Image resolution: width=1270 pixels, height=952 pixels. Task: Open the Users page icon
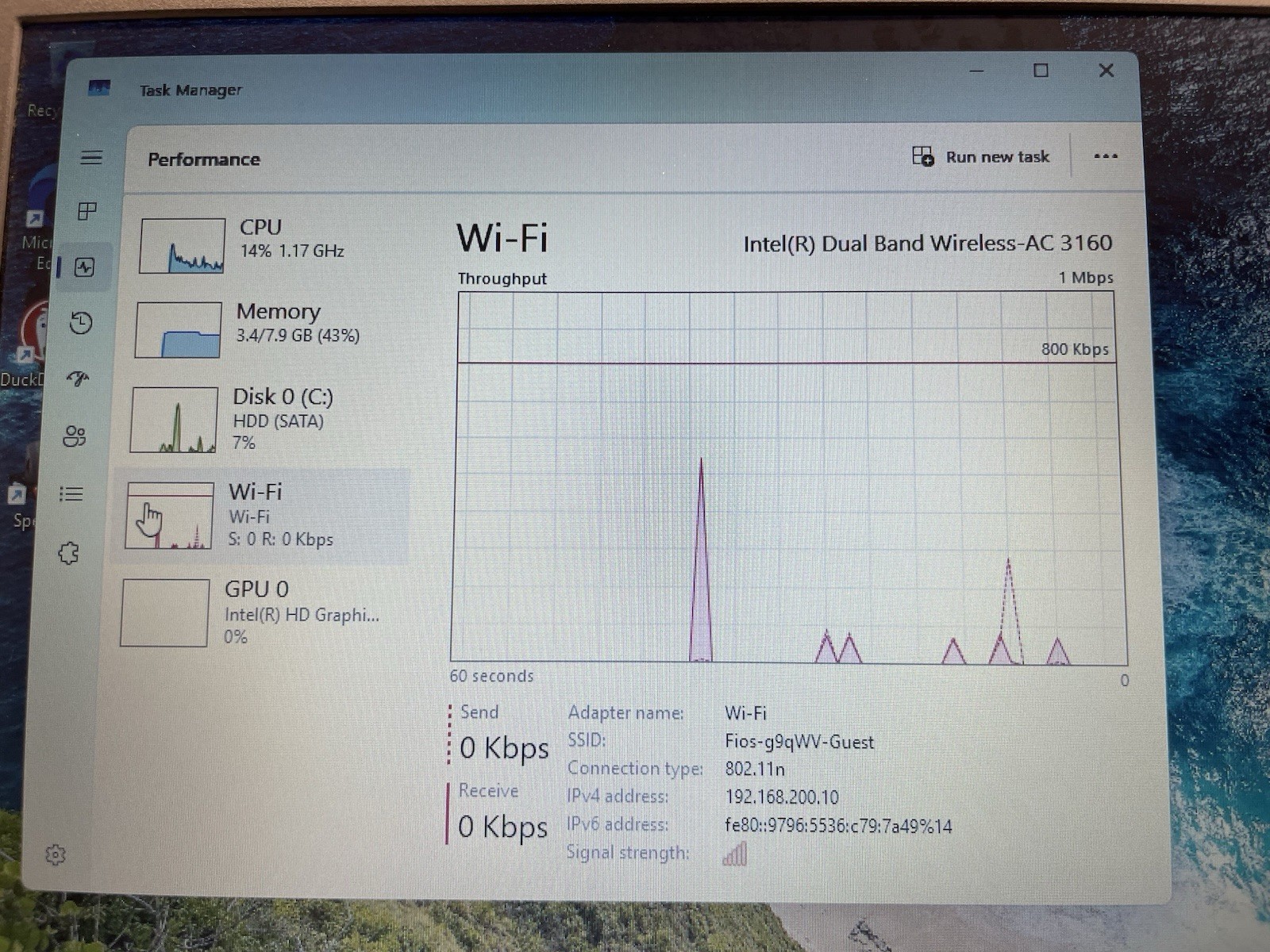pyautogui.click(x=75, y=436)
